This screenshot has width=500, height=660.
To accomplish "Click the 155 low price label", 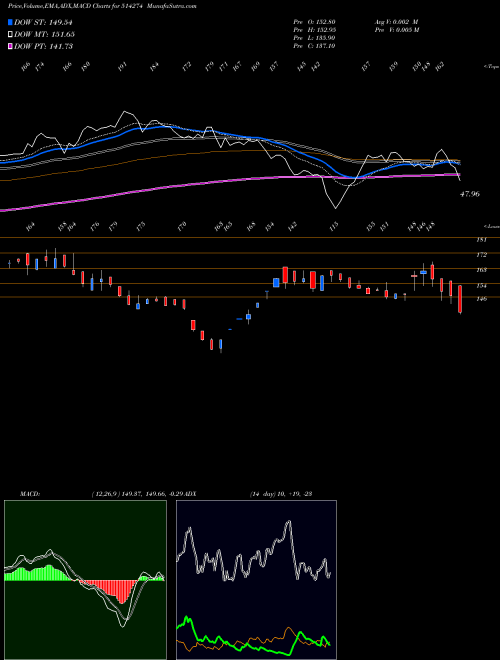I will 371,226.
